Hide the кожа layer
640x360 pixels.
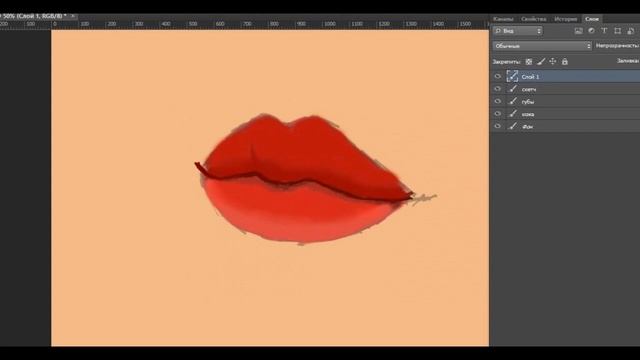(498, 114)
